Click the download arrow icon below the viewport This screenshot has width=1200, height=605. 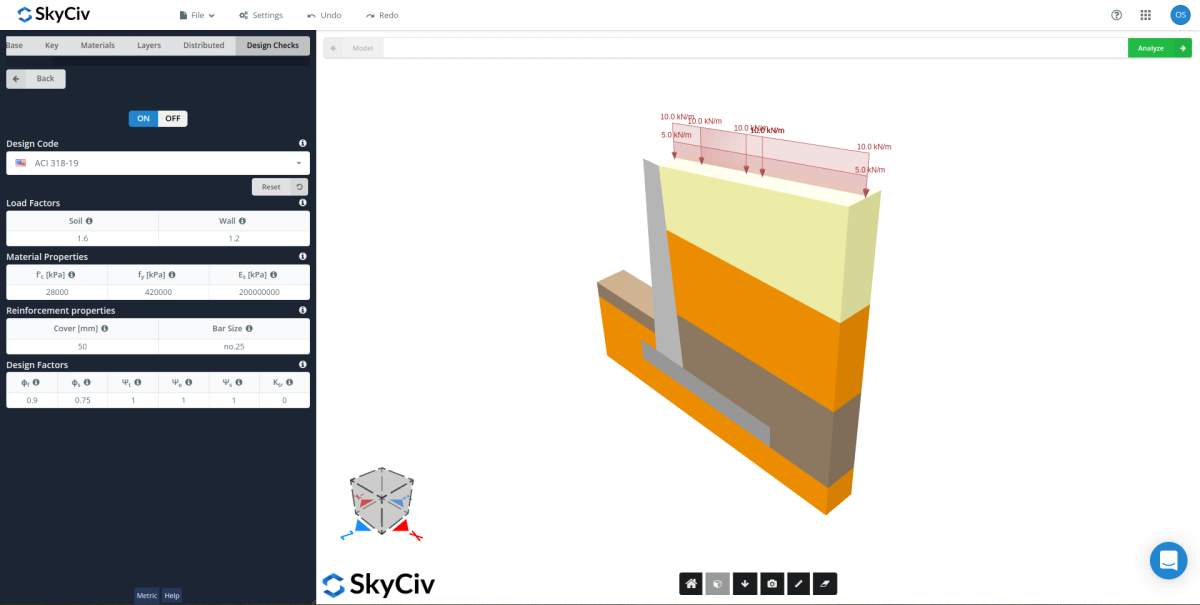744,583
